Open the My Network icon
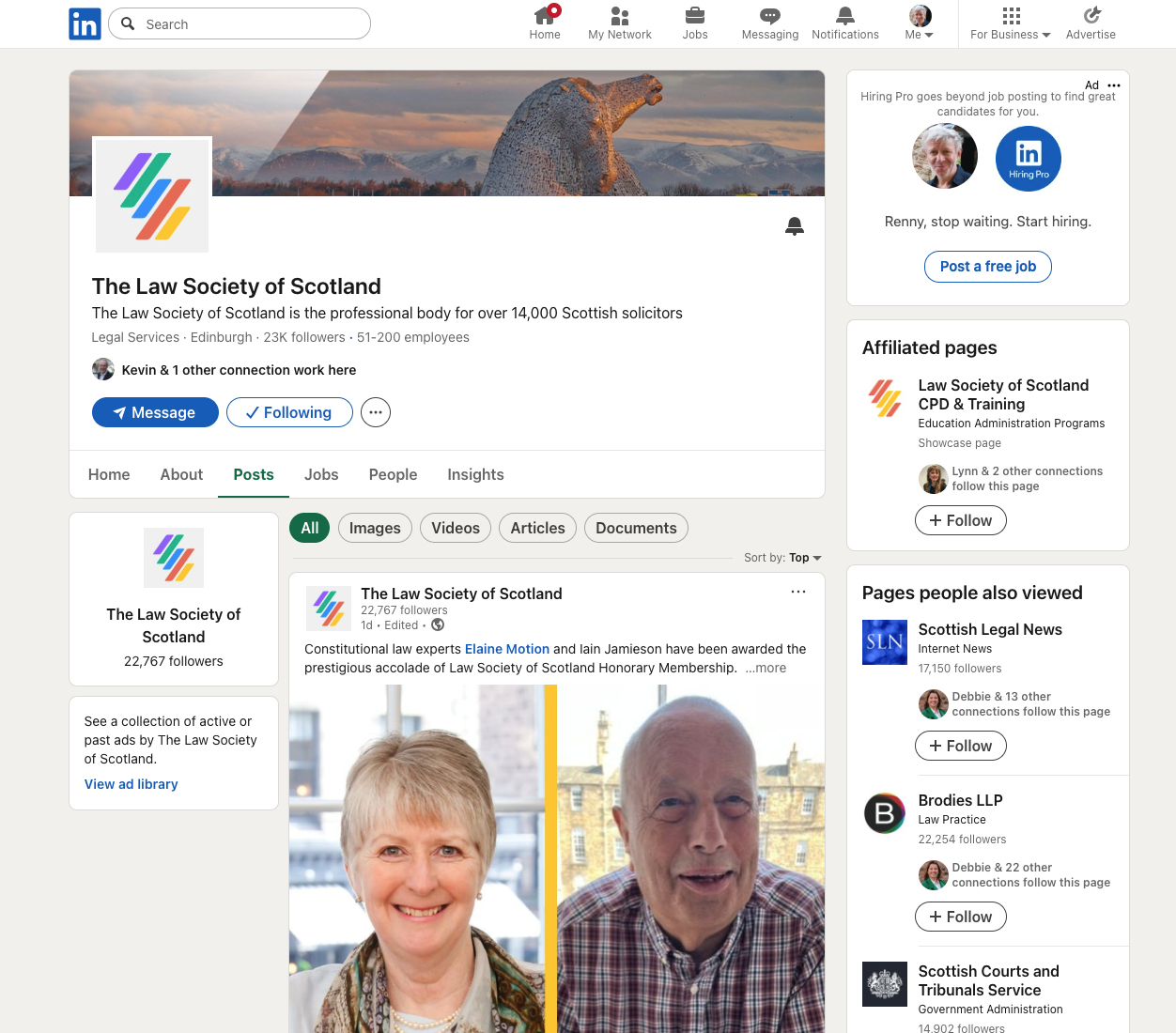 pyautogui.click(x=620, y=23)
